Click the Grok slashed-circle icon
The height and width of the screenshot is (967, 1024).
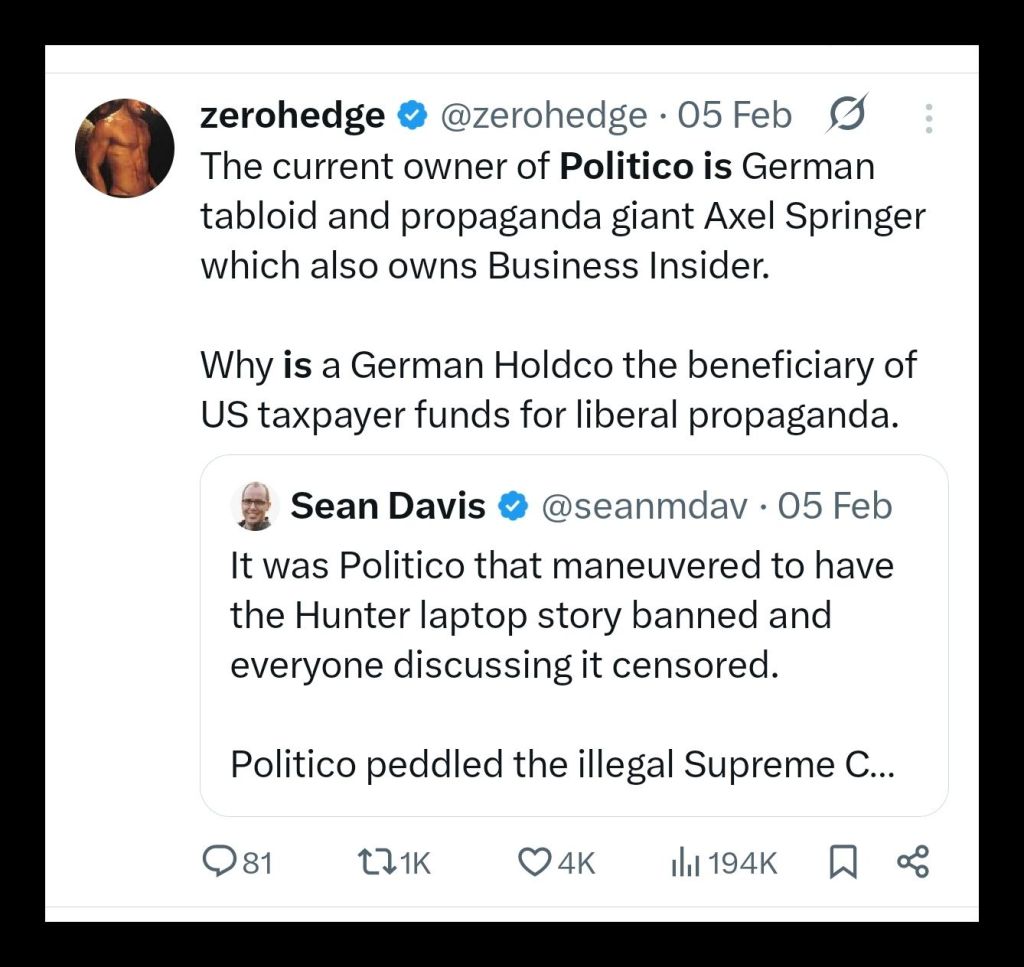847,116
